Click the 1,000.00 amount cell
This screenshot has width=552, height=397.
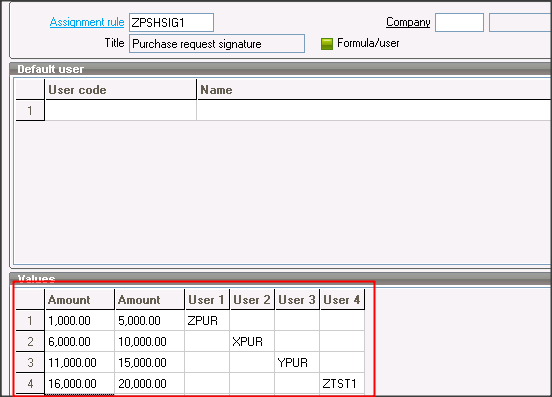(x=80, y=320)
